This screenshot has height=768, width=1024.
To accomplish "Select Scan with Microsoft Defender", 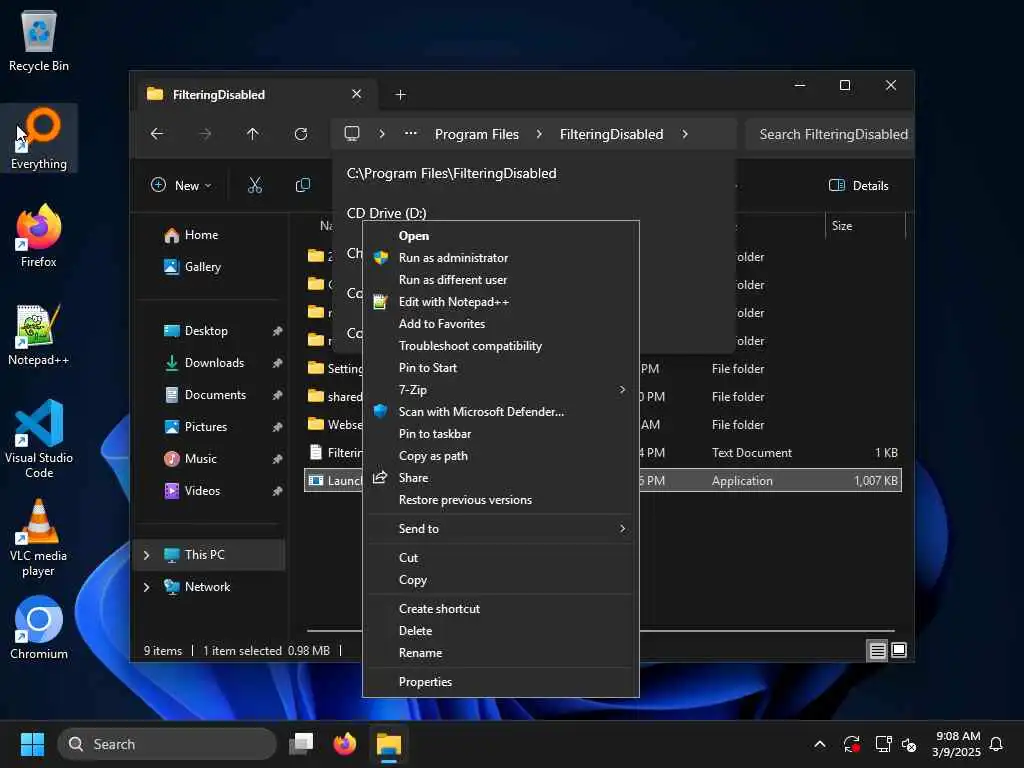I will coord(500,412).
